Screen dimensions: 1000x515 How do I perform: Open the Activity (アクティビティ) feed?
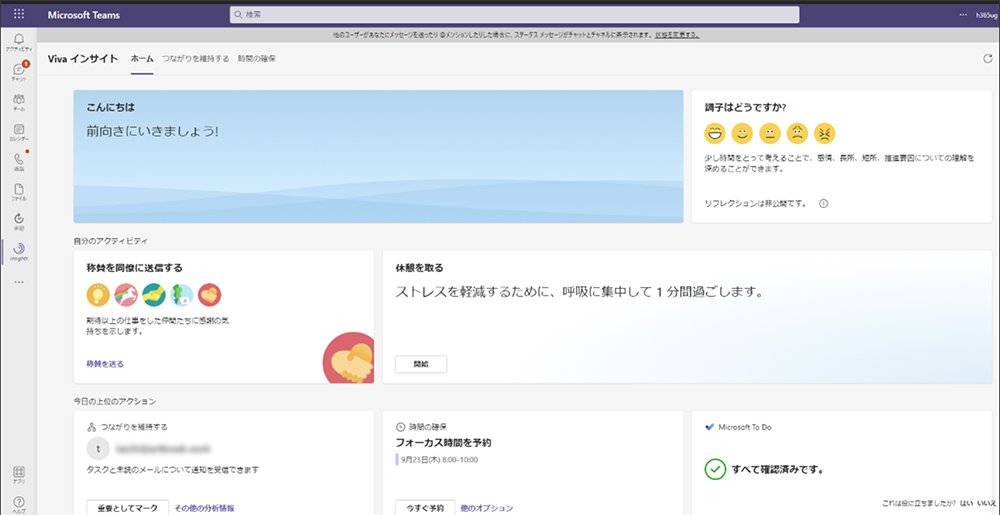click(x=18, y=42)
